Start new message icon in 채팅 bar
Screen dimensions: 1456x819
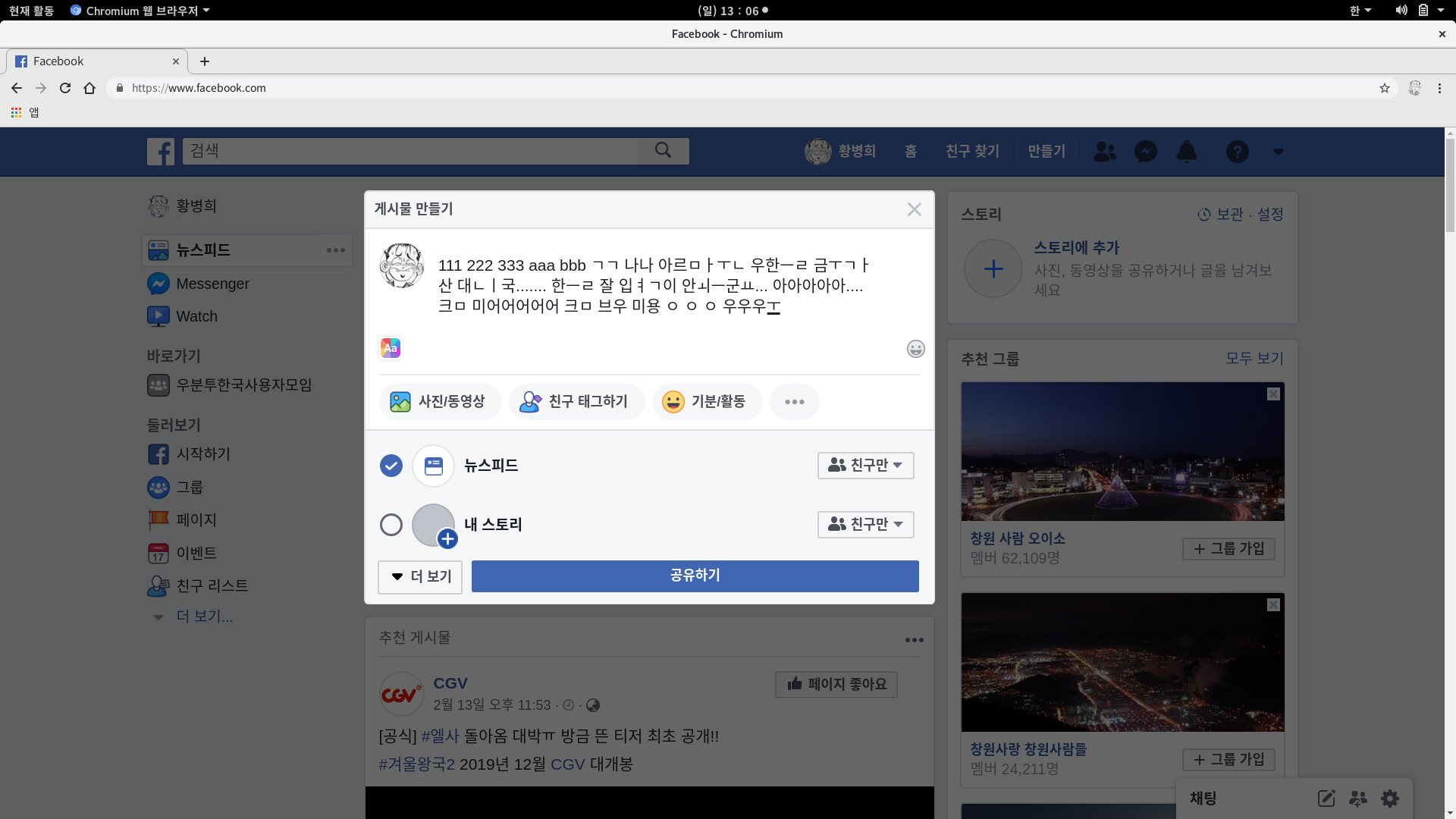coord(1326,799)
